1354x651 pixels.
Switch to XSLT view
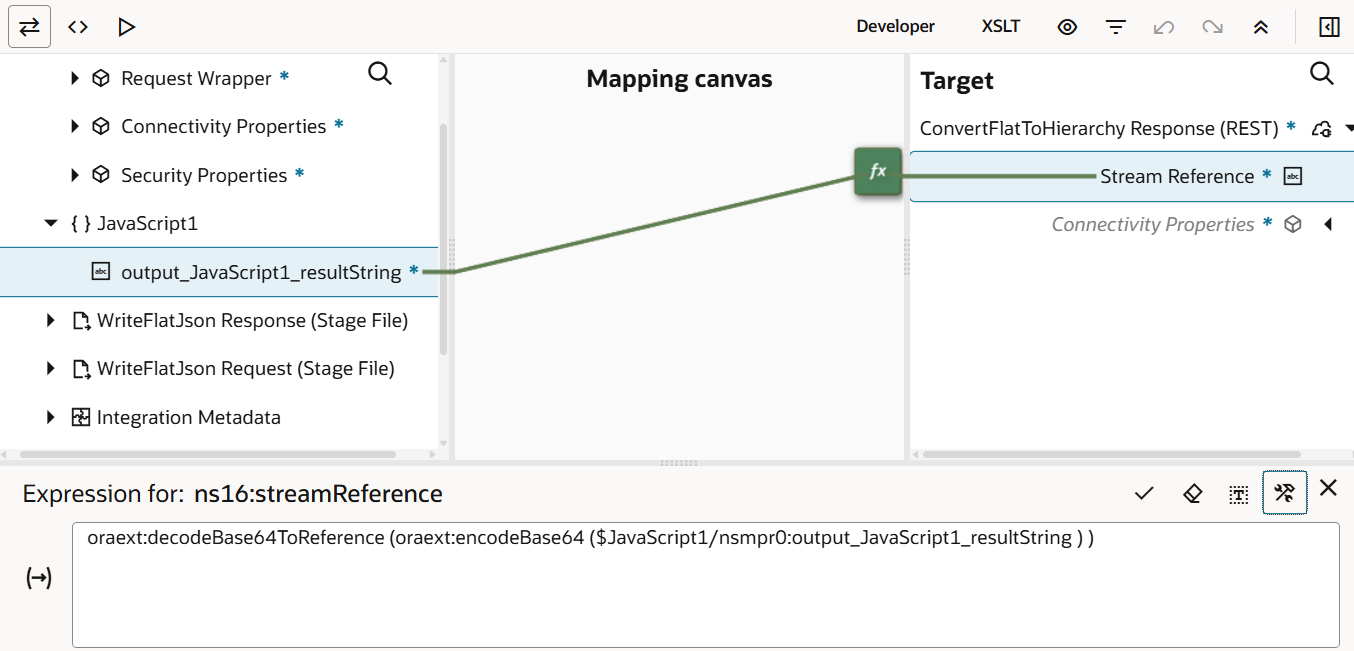click(x=1000, y=27)
